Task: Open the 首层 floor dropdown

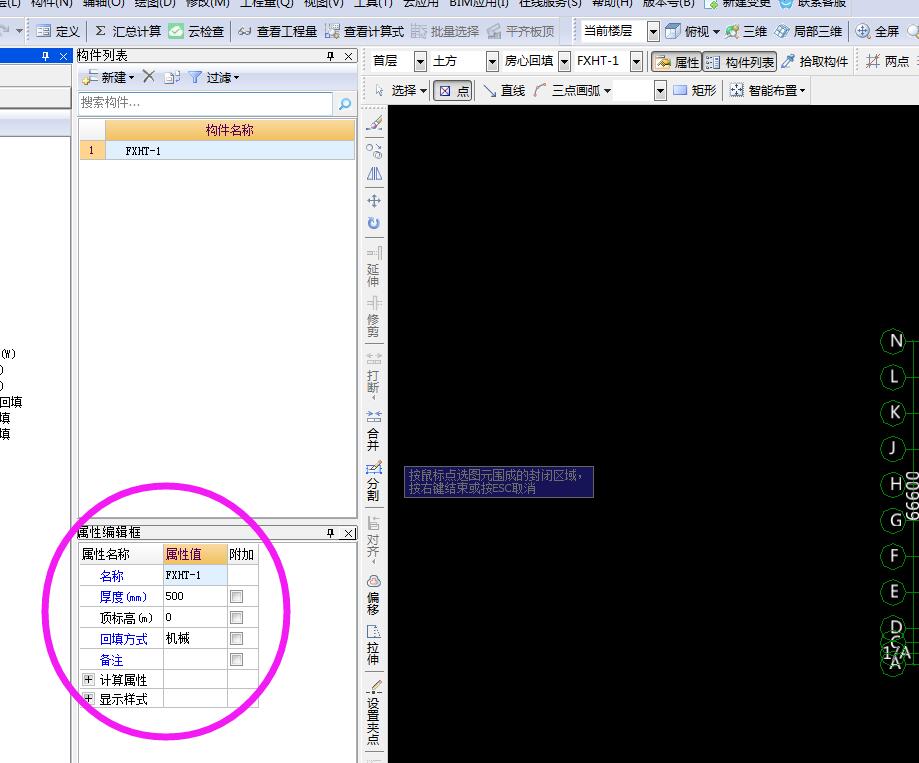Action: click(420, 61)
